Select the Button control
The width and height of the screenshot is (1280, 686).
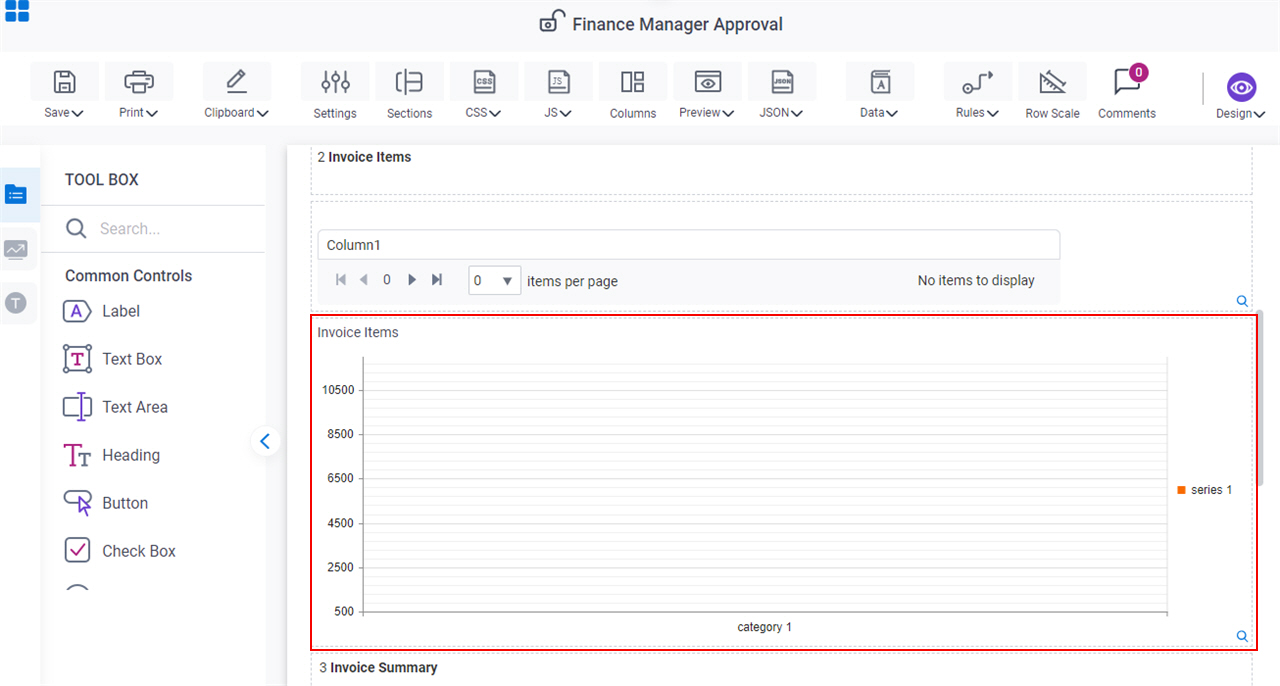click(x=105, y=503)
